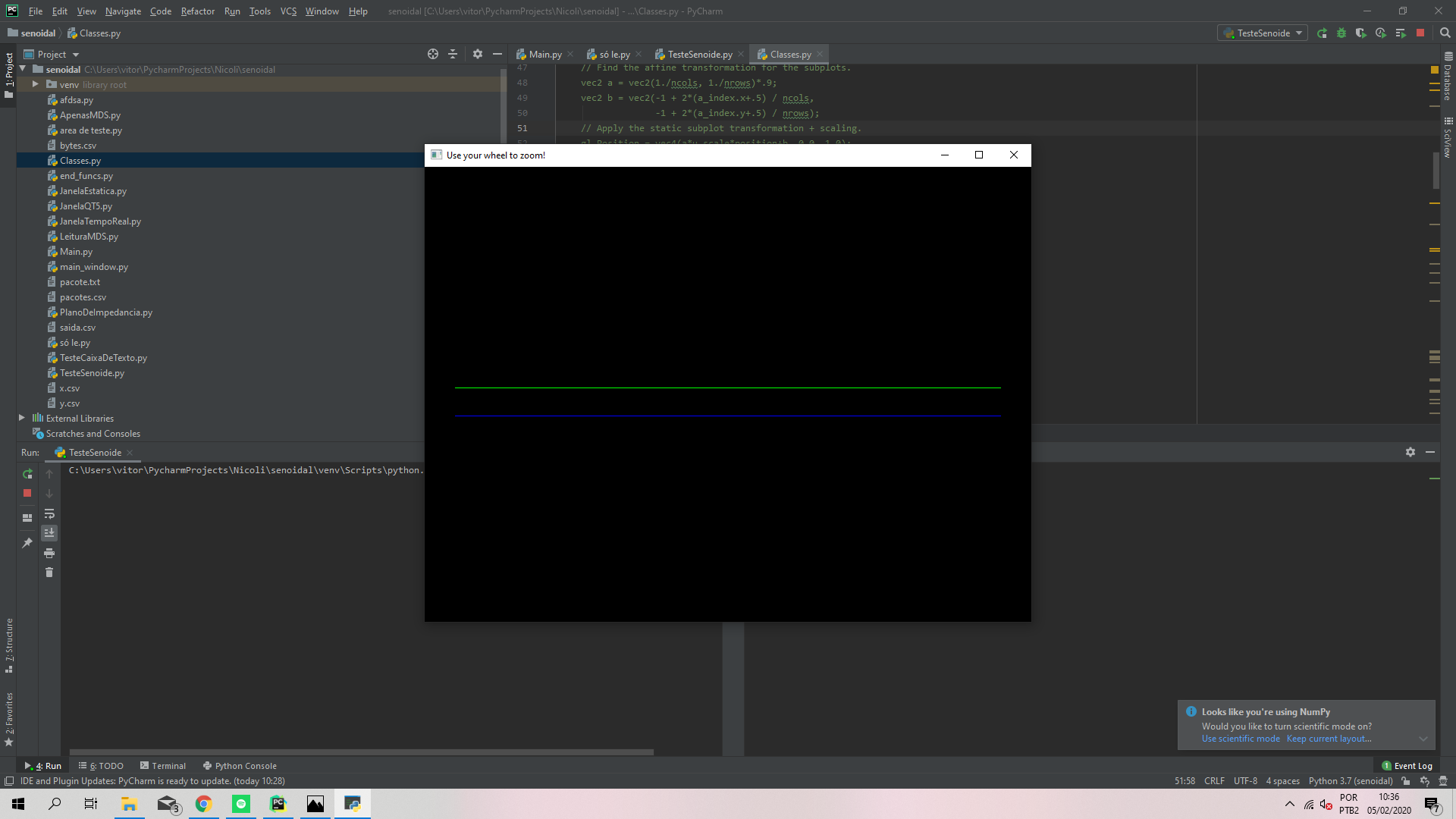This screenshot has width=1456, height=819.
Task: Debug TesteSenoide with the bug icon
Action: pyautogui.click(x=1342, y=33)
